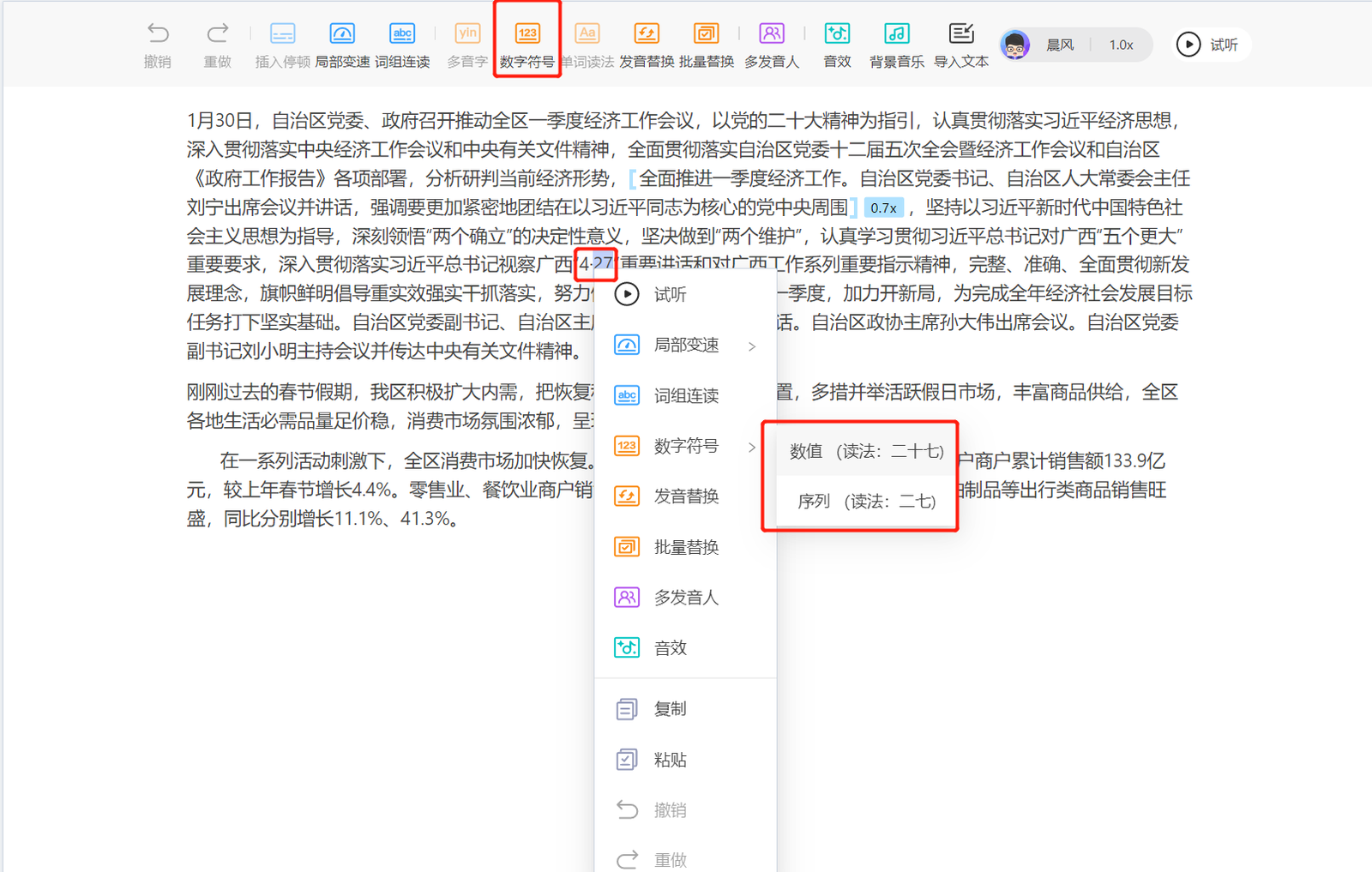This screenshot has height=872, width=1372.
Task: Select the 数字符号 toolbar tool
Action: [527, 45]
